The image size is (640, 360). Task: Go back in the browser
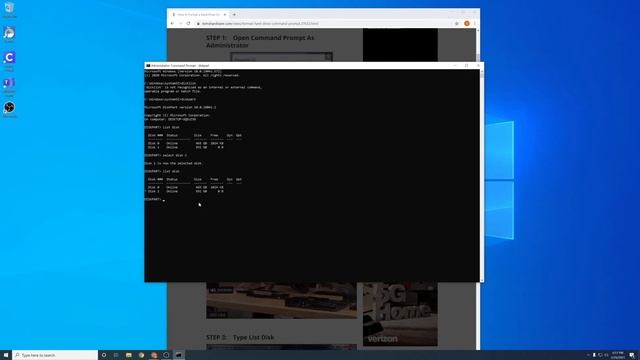[172, 23]
